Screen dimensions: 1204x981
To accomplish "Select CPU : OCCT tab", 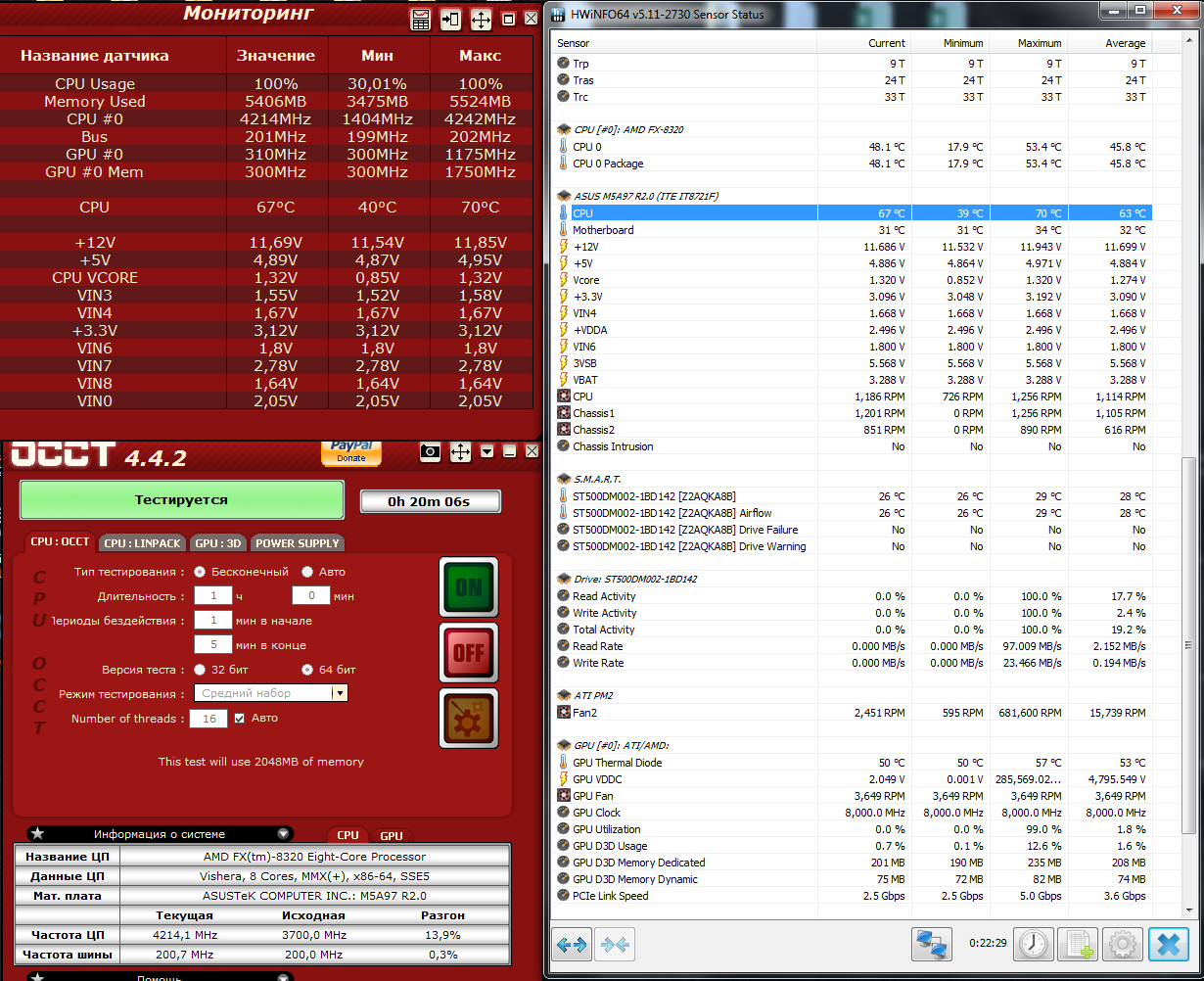I will click(60, 541).
